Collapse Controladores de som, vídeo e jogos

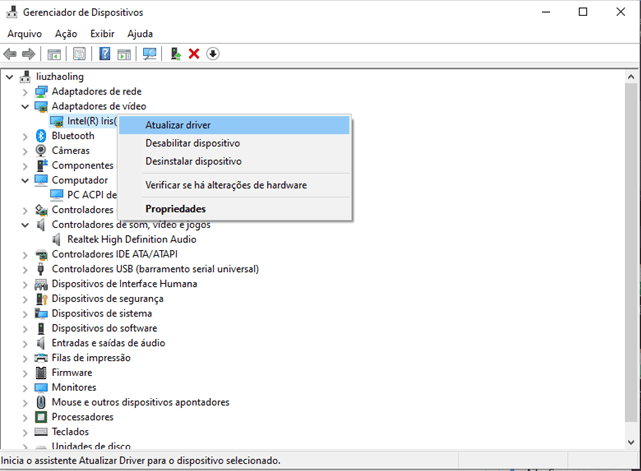(x=25, y=225)
